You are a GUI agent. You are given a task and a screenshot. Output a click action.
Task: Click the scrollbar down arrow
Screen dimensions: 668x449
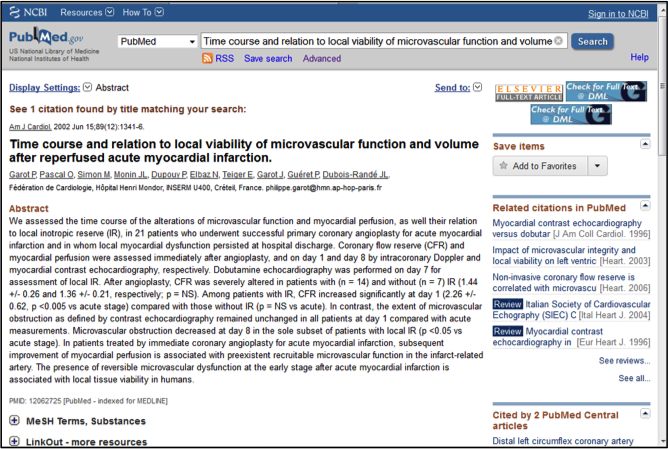(x=662, y=441)
